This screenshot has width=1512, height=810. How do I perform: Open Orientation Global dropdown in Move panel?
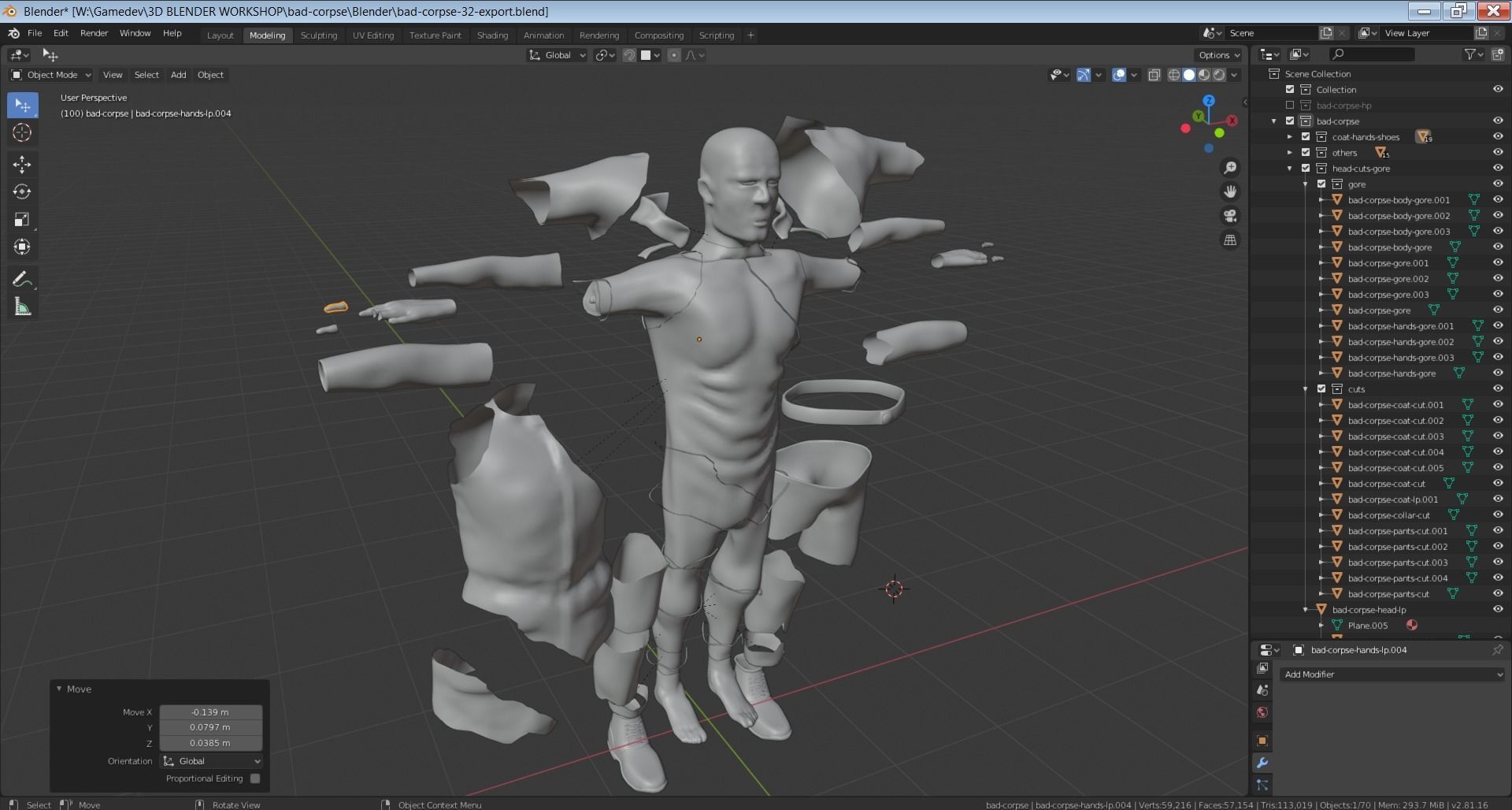coord(211,761)
